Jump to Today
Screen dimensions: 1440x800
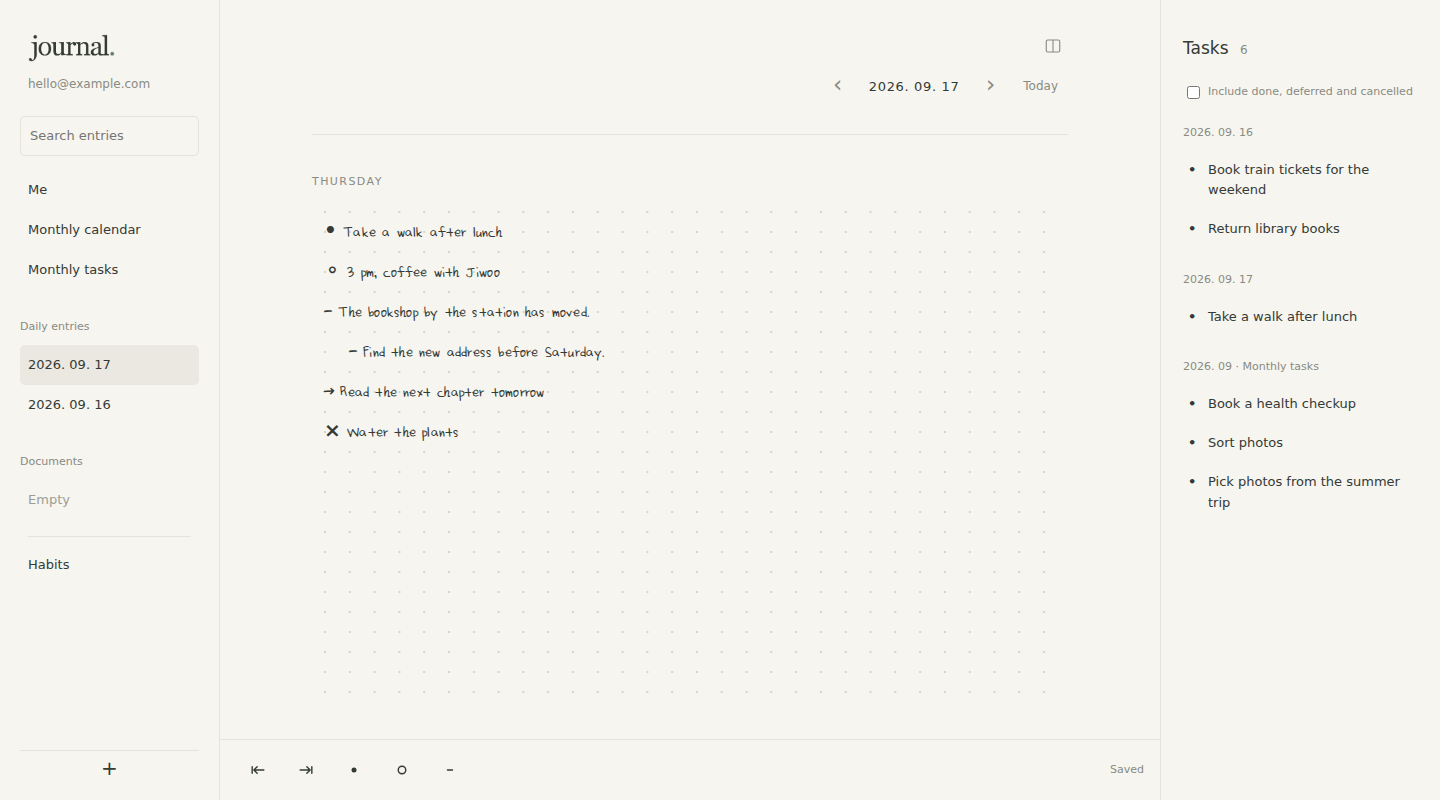(1040, 86)
